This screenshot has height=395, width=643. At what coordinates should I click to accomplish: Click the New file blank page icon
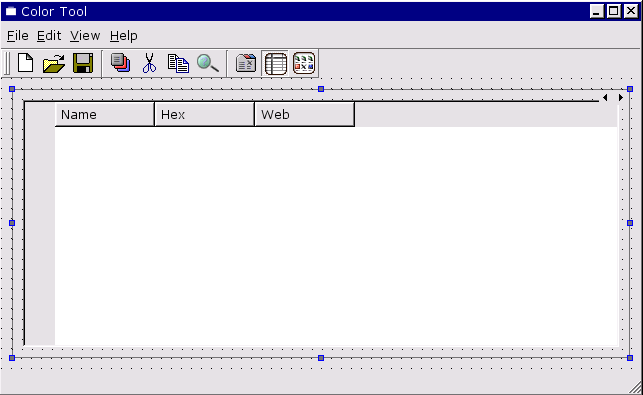25,63
